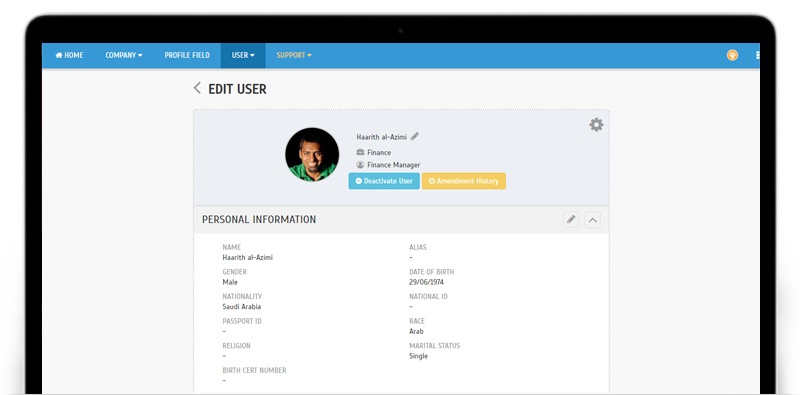
Task: Click the race value Arab
Action: 416,331
